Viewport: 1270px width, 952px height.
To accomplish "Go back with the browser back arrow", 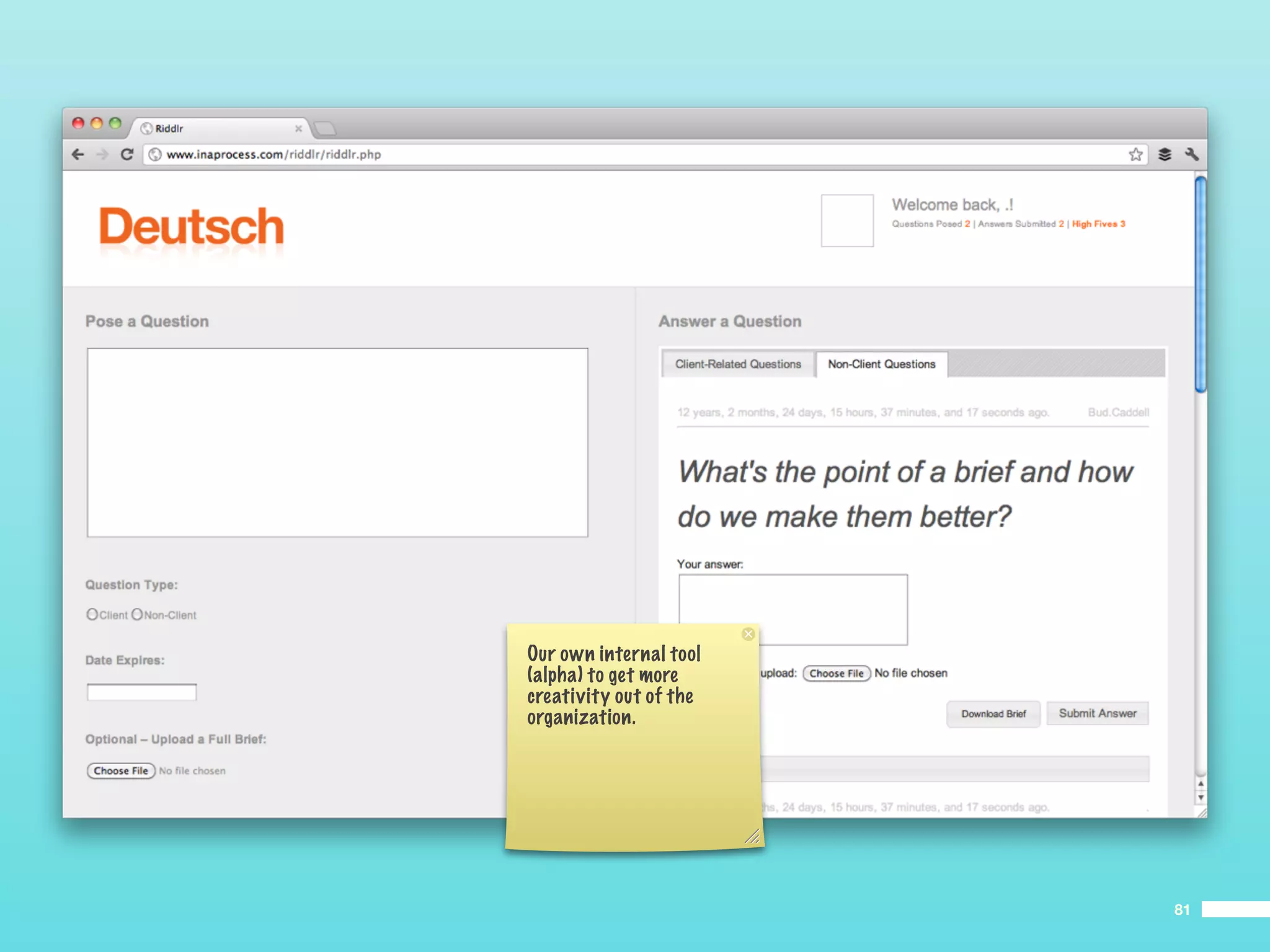I will tap(78, 154).
